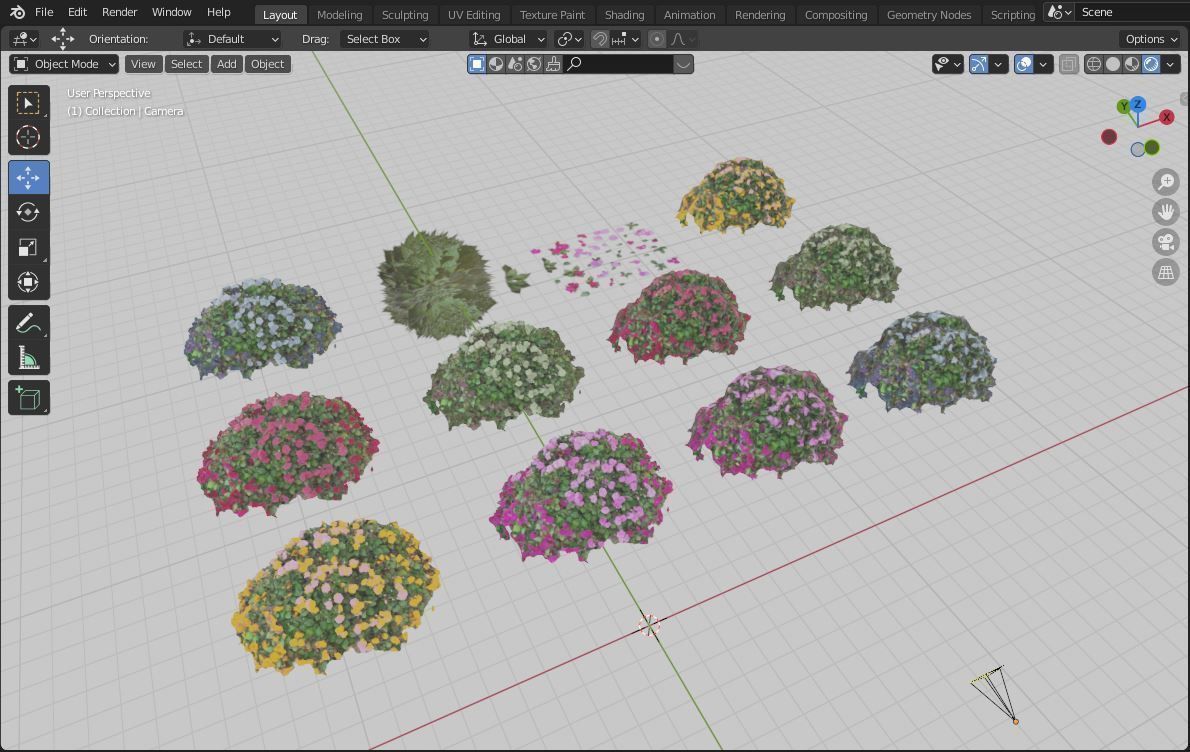
Task: Toggle X-Ray mode button
Action: tap(1069, 65)
